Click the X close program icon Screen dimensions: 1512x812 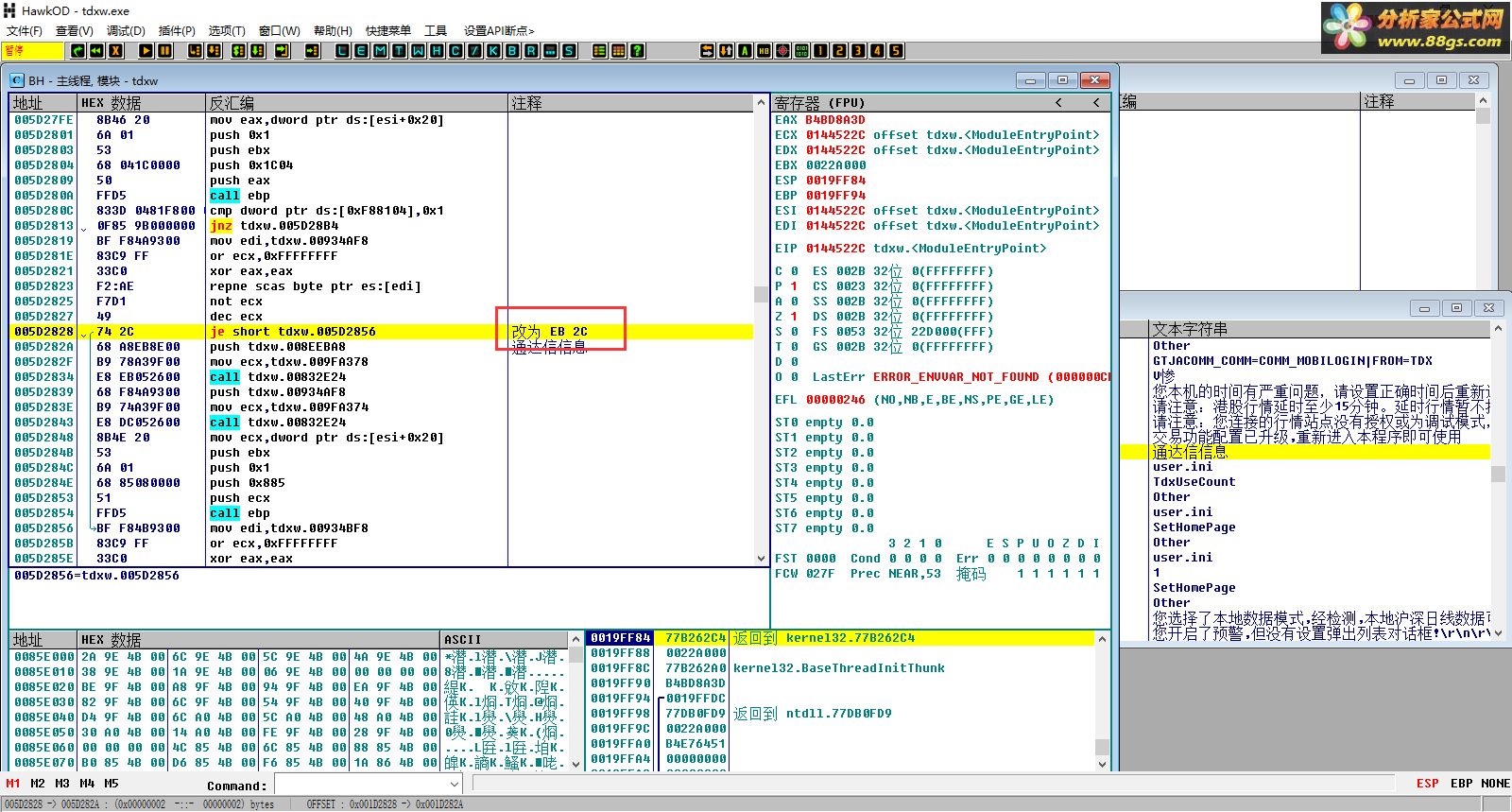pyautogui.click(x=115, y=51)
